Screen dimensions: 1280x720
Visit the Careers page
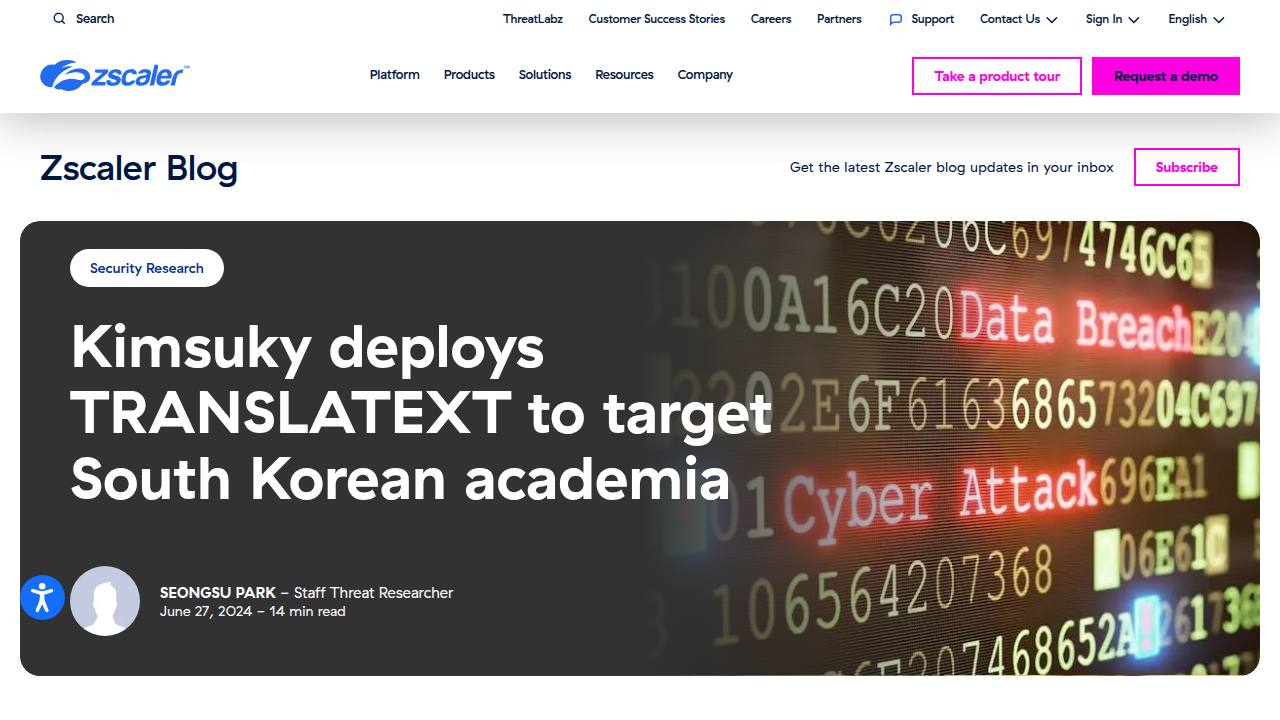click(x=771, y=19)
